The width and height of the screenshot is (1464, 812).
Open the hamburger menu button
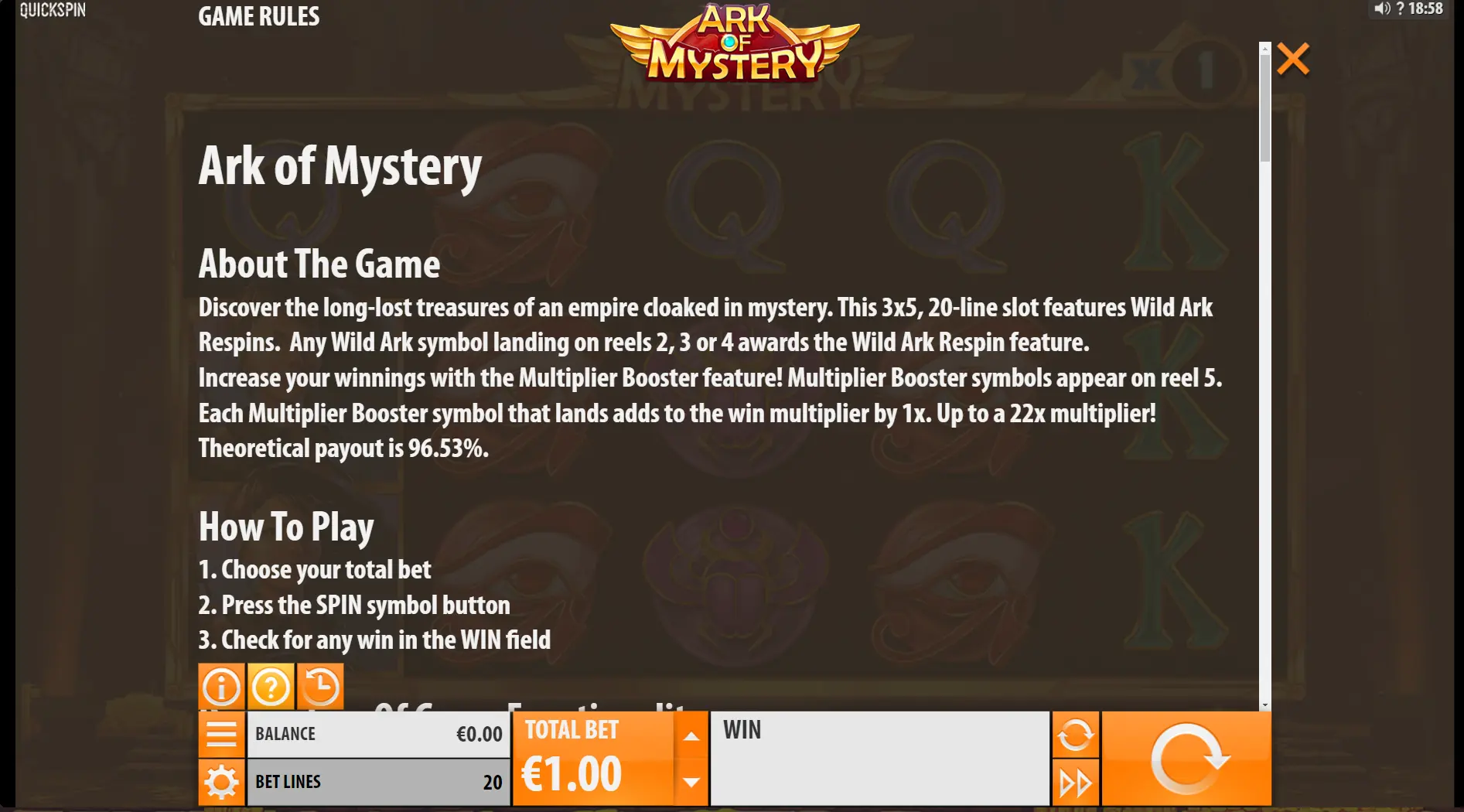click(221, 734)
